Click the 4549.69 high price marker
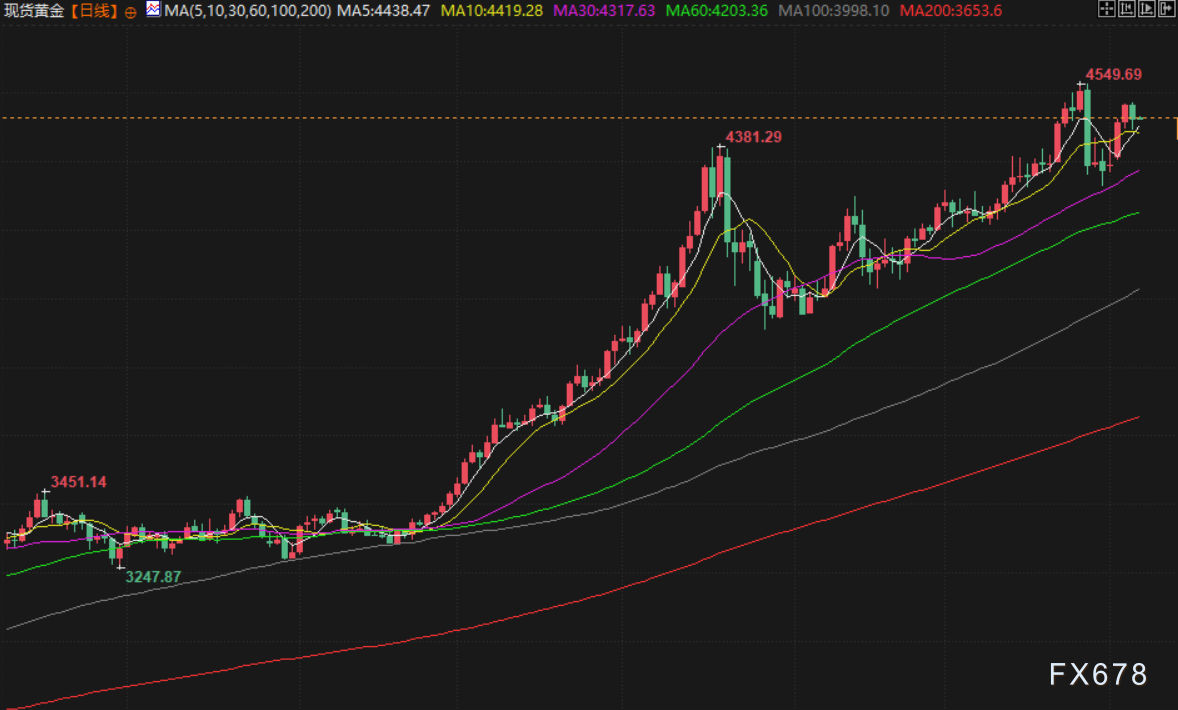The image size is (1178, 710). [1113, 74]
